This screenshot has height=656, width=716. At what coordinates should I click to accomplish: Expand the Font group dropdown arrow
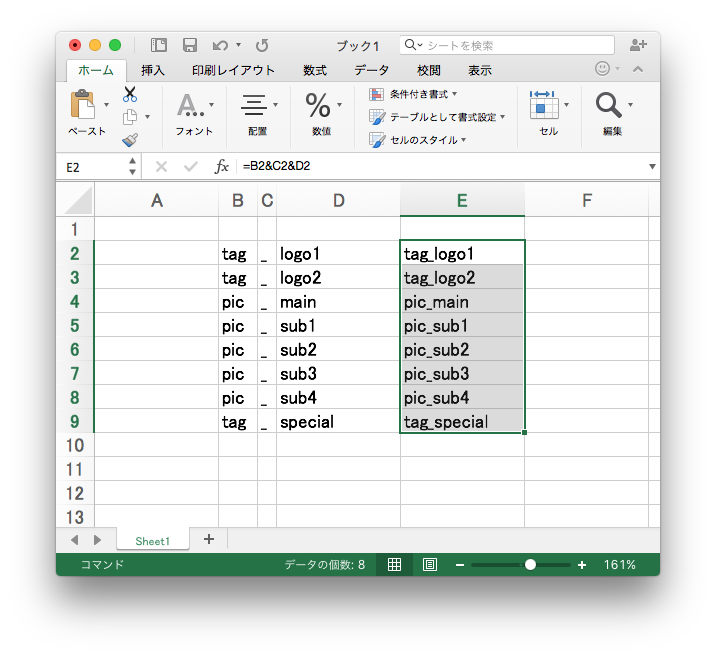point(211,105)
